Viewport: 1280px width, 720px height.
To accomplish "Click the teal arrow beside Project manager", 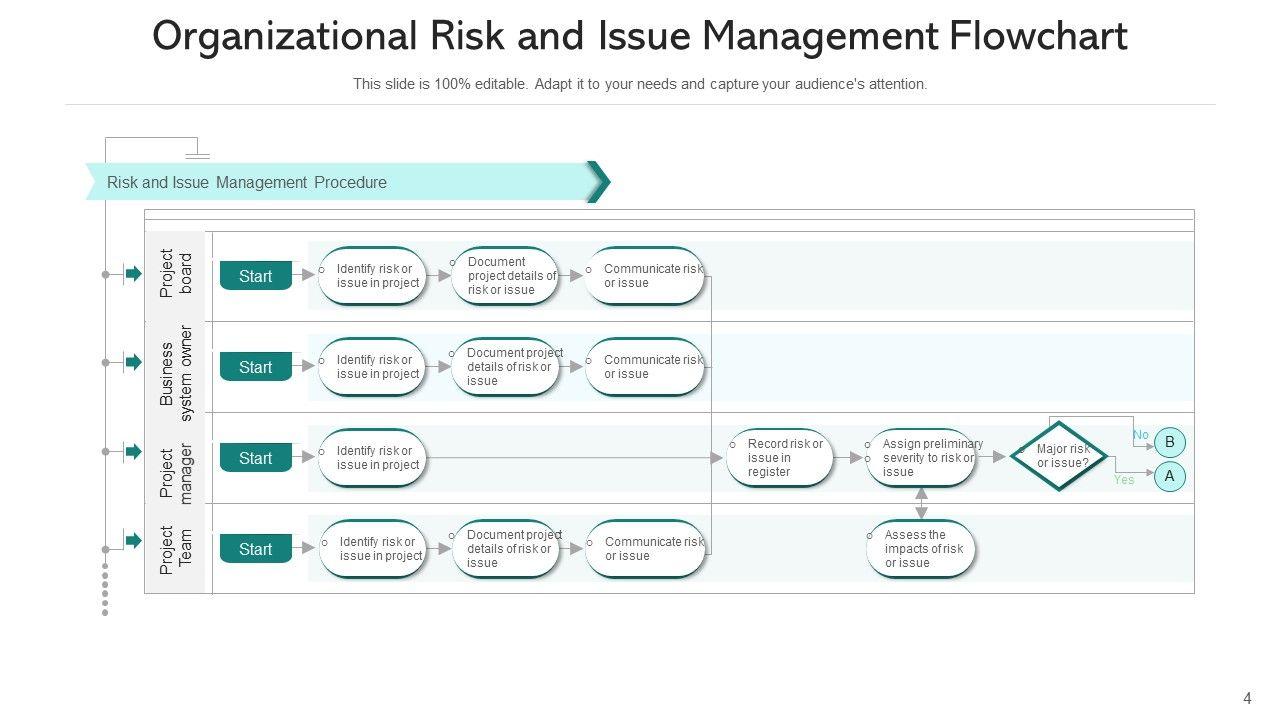I will click(x=133, y=452).
